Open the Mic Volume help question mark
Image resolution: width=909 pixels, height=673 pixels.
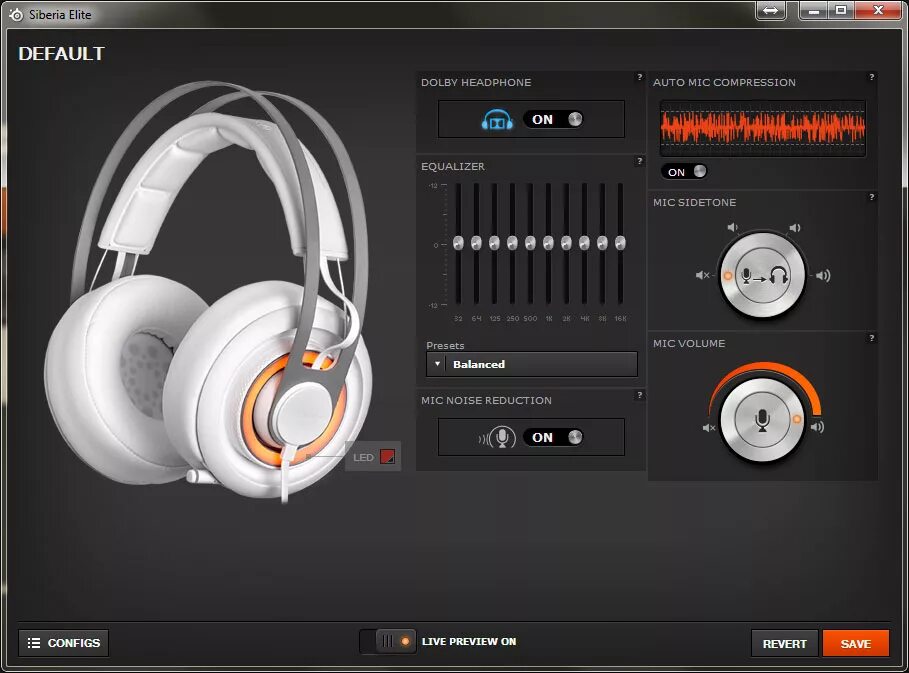pyautogui.click(x=871, y=338)
